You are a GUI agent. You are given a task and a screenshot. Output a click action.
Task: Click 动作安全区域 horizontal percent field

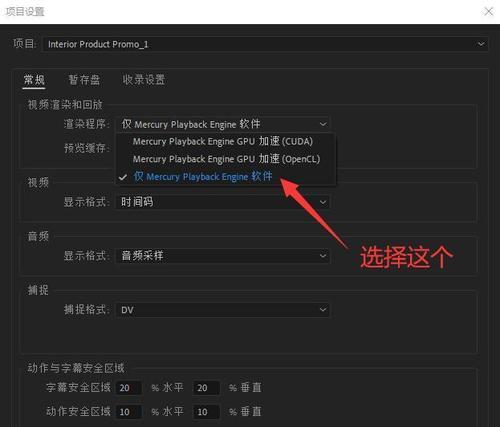pyautogui.click(x=129, y=412)
